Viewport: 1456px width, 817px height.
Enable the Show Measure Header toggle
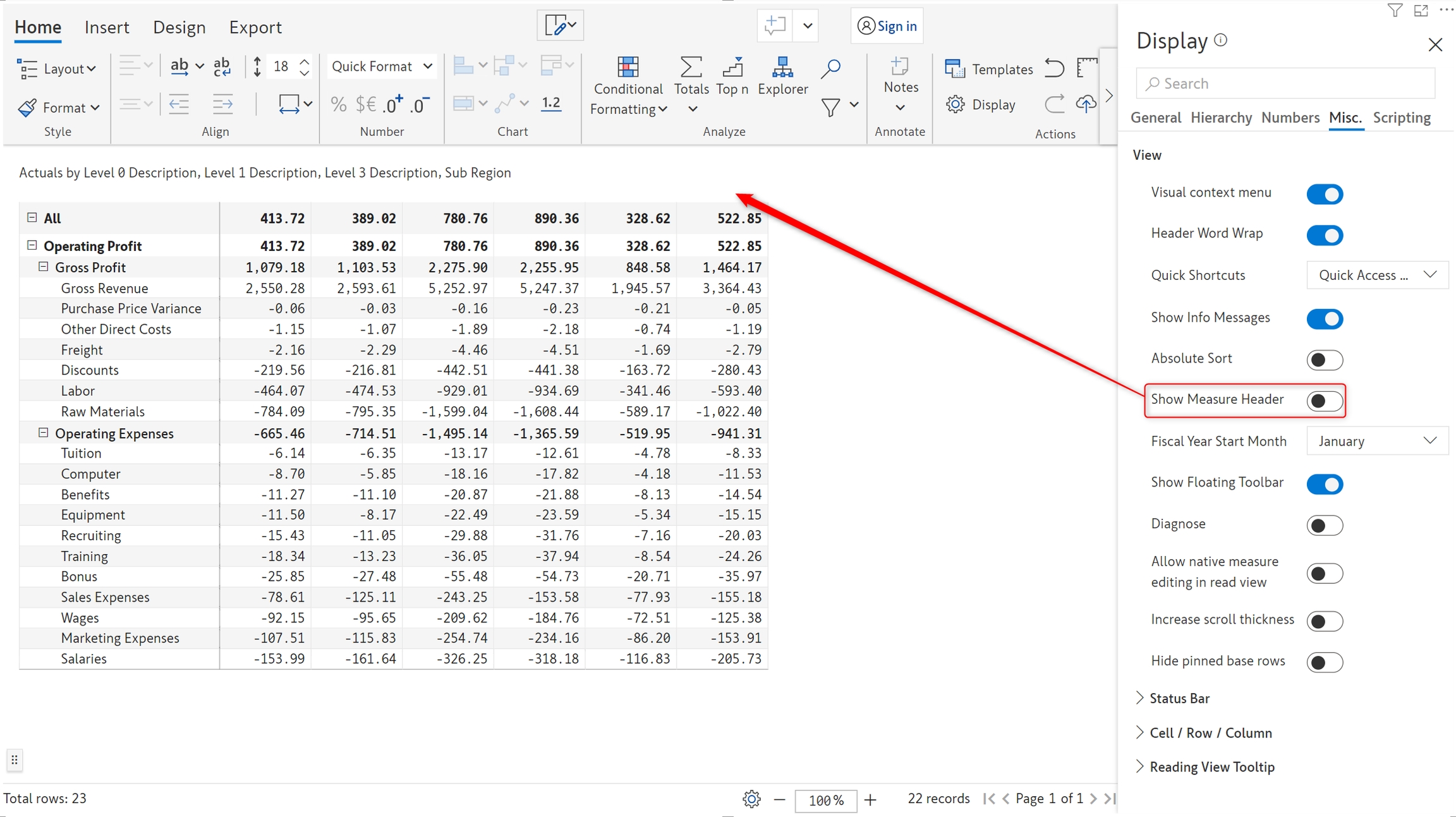pos(1324,401)
